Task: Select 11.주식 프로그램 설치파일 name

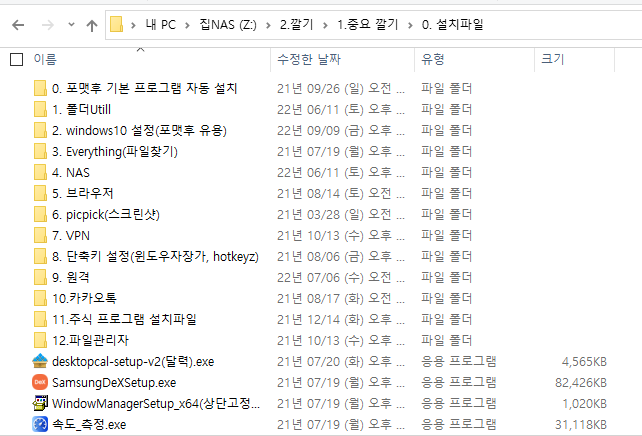Action: tap(124, 319)
